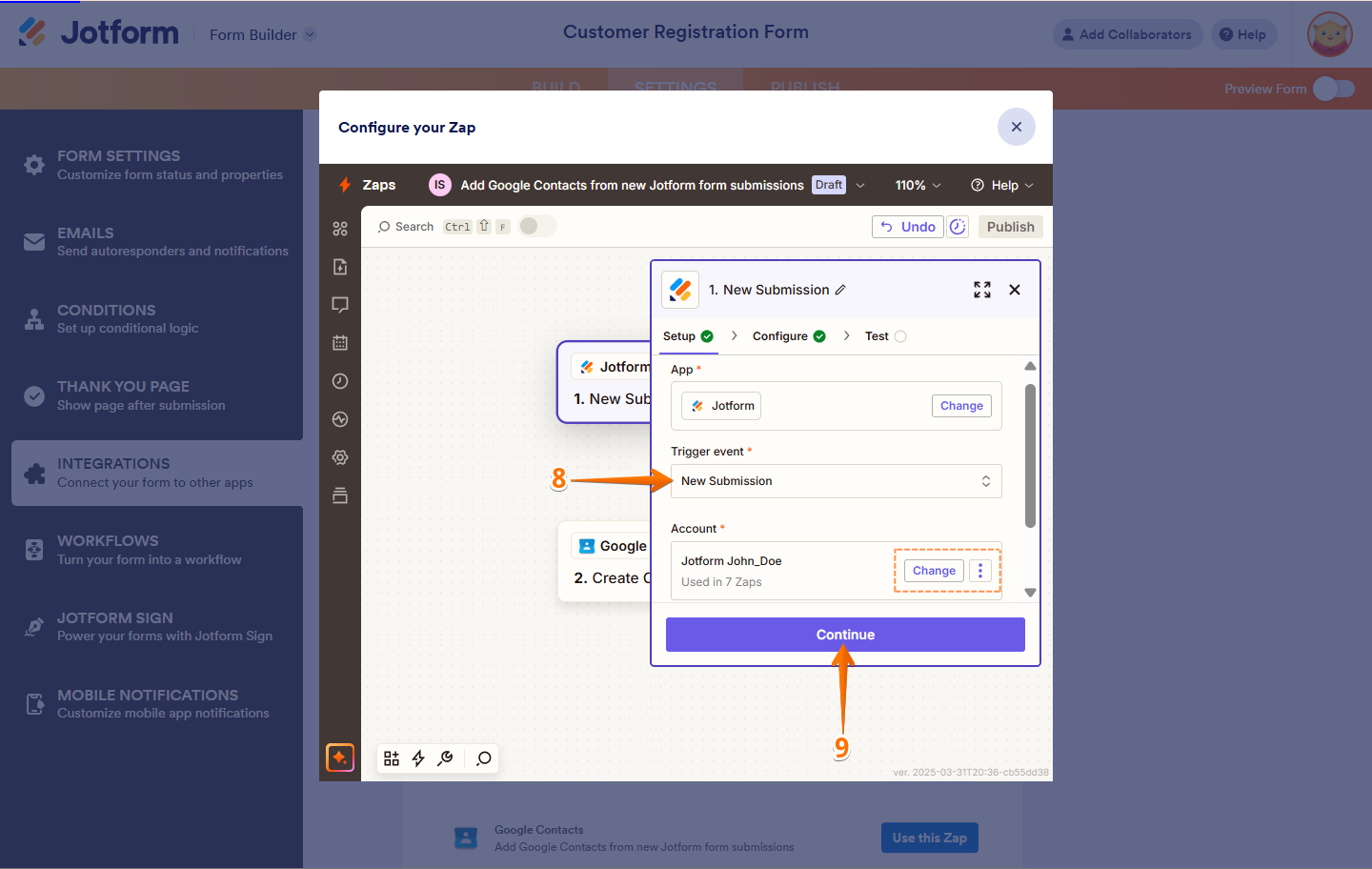This screenshot has height=869, width=1372.
Task: Click the Add Collaborators button
Action: pos(1127,34)
